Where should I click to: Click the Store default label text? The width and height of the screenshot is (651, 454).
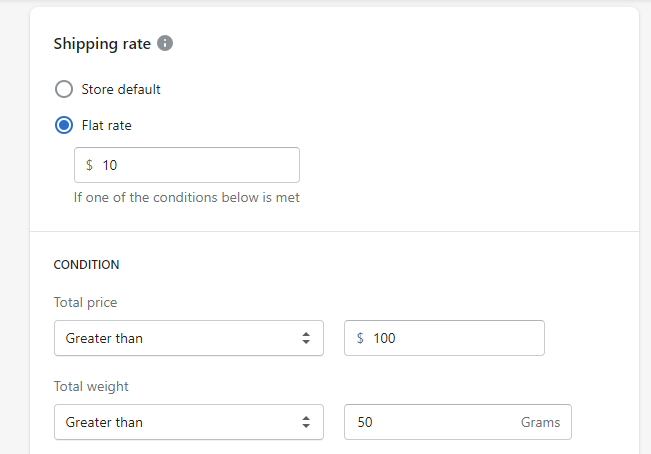click(x=121, y=89)
